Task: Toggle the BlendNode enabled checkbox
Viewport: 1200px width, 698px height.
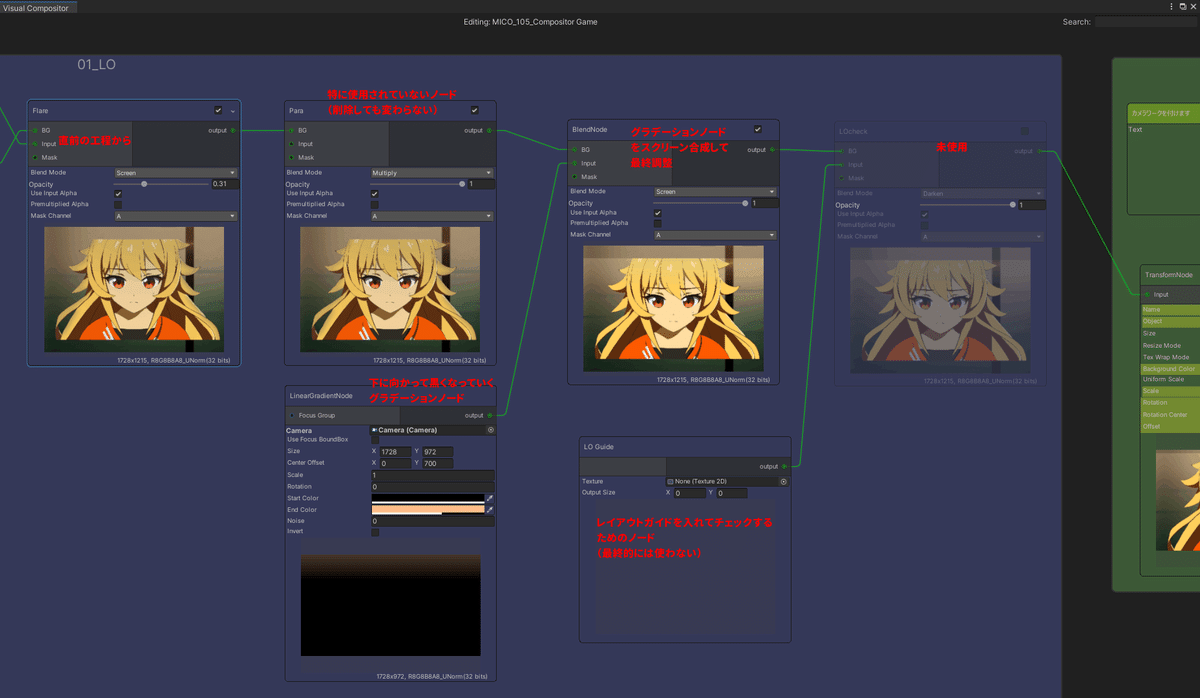Action: coord(758,129)
